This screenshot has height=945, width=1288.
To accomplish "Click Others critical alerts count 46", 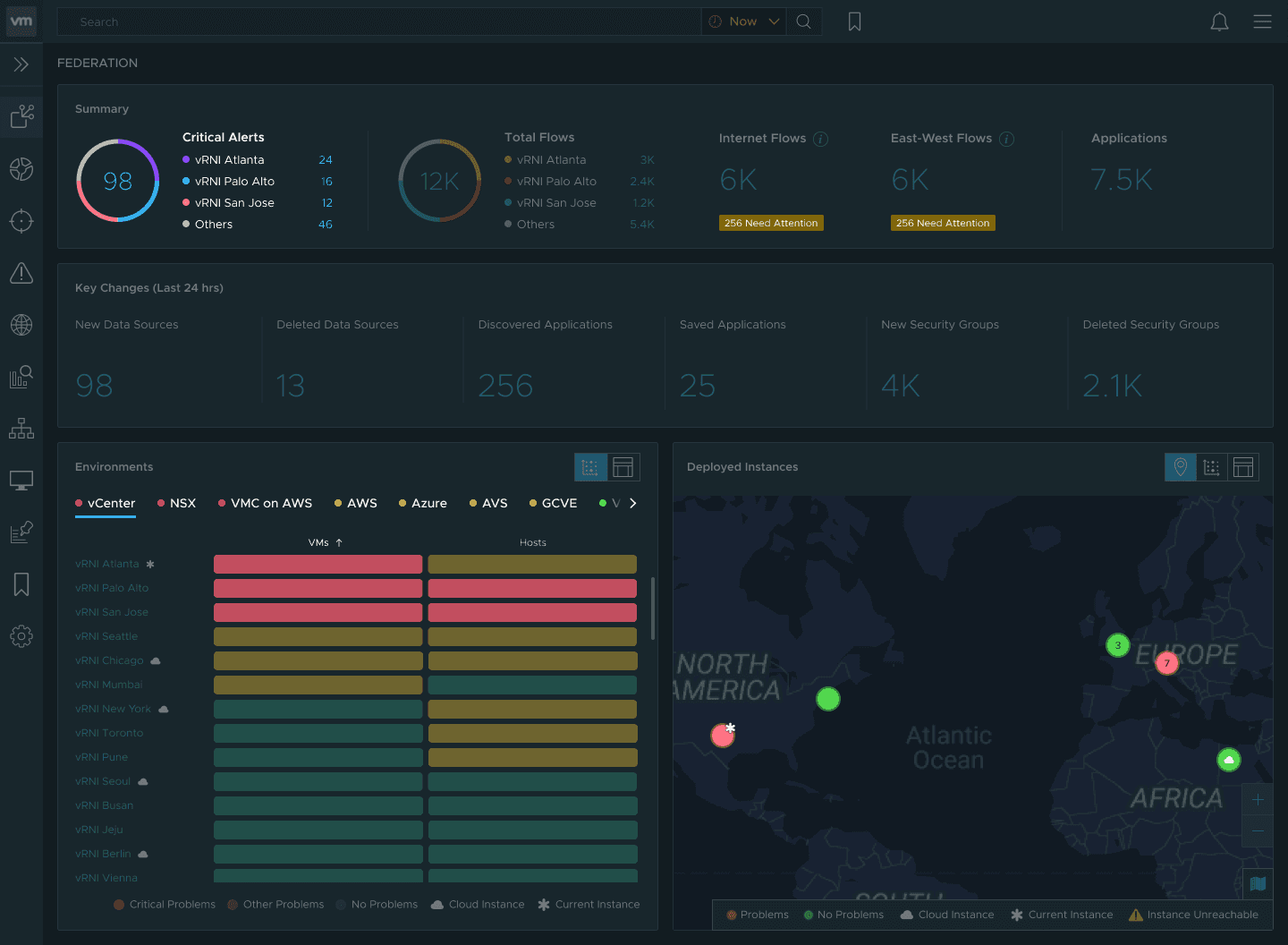I will point(326,225).
